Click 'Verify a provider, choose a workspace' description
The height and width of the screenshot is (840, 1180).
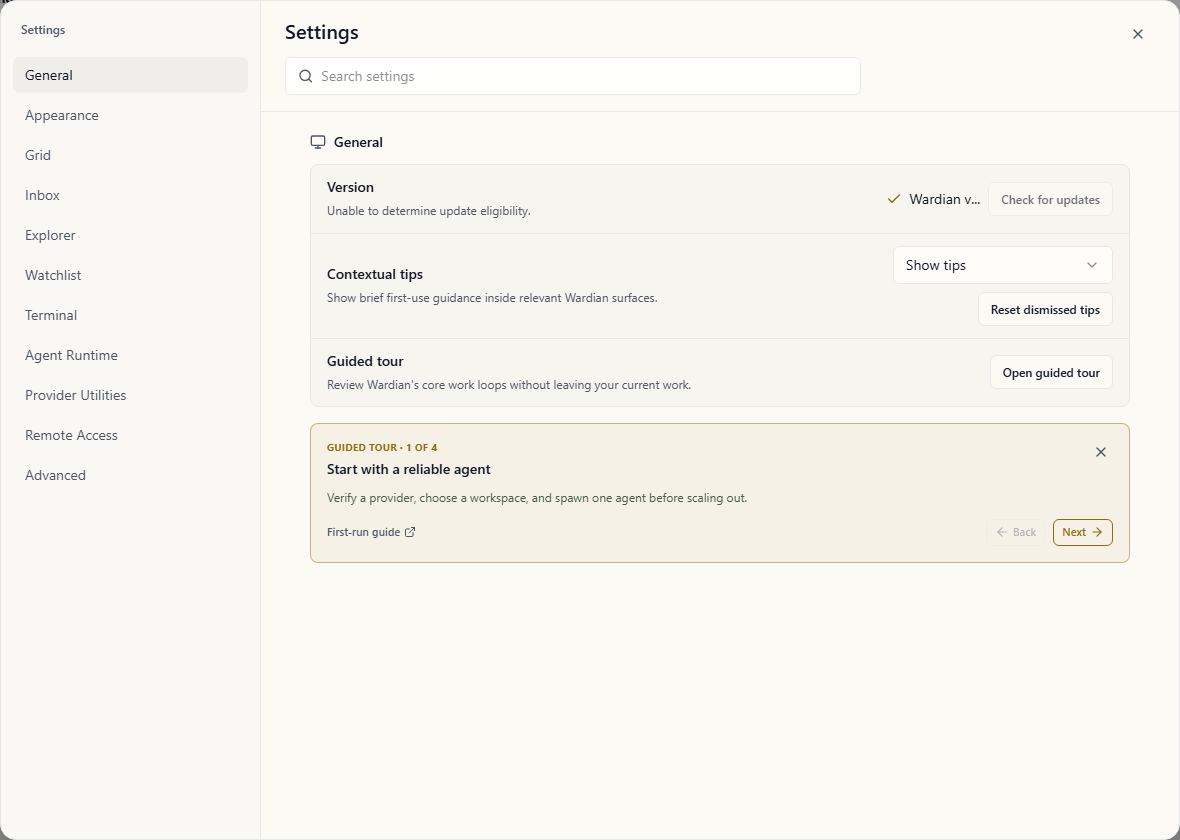[x=537, y=498]
